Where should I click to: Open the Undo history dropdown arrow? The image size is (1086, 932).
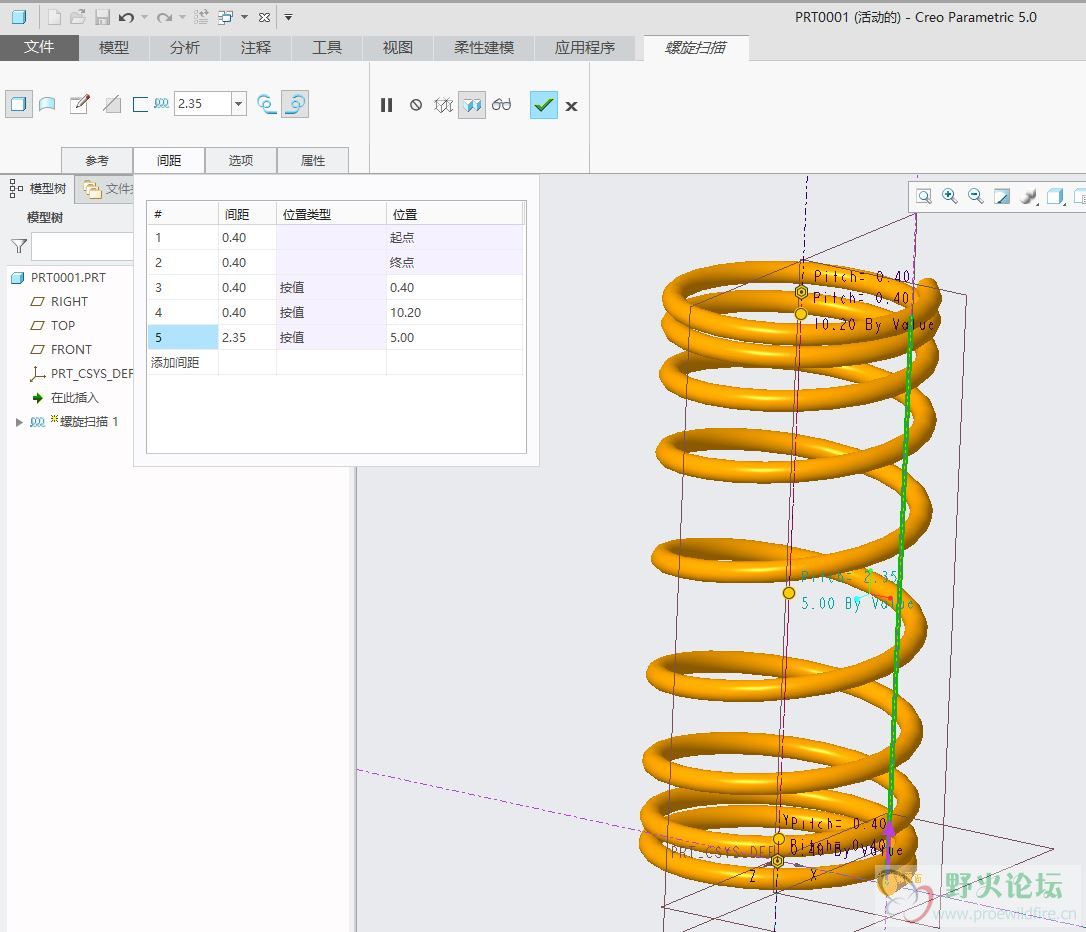pos(144,17)
